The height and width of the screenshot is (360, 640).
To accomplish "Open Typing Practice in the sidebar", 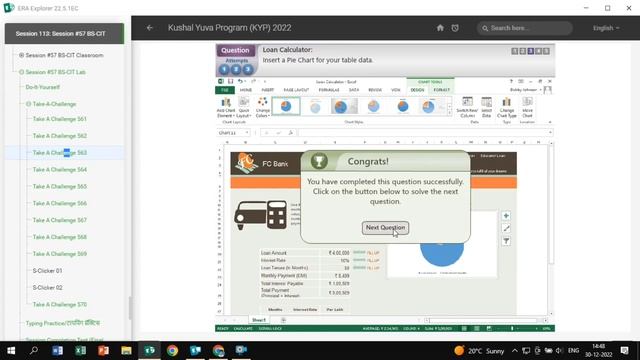I will [62, 323].
